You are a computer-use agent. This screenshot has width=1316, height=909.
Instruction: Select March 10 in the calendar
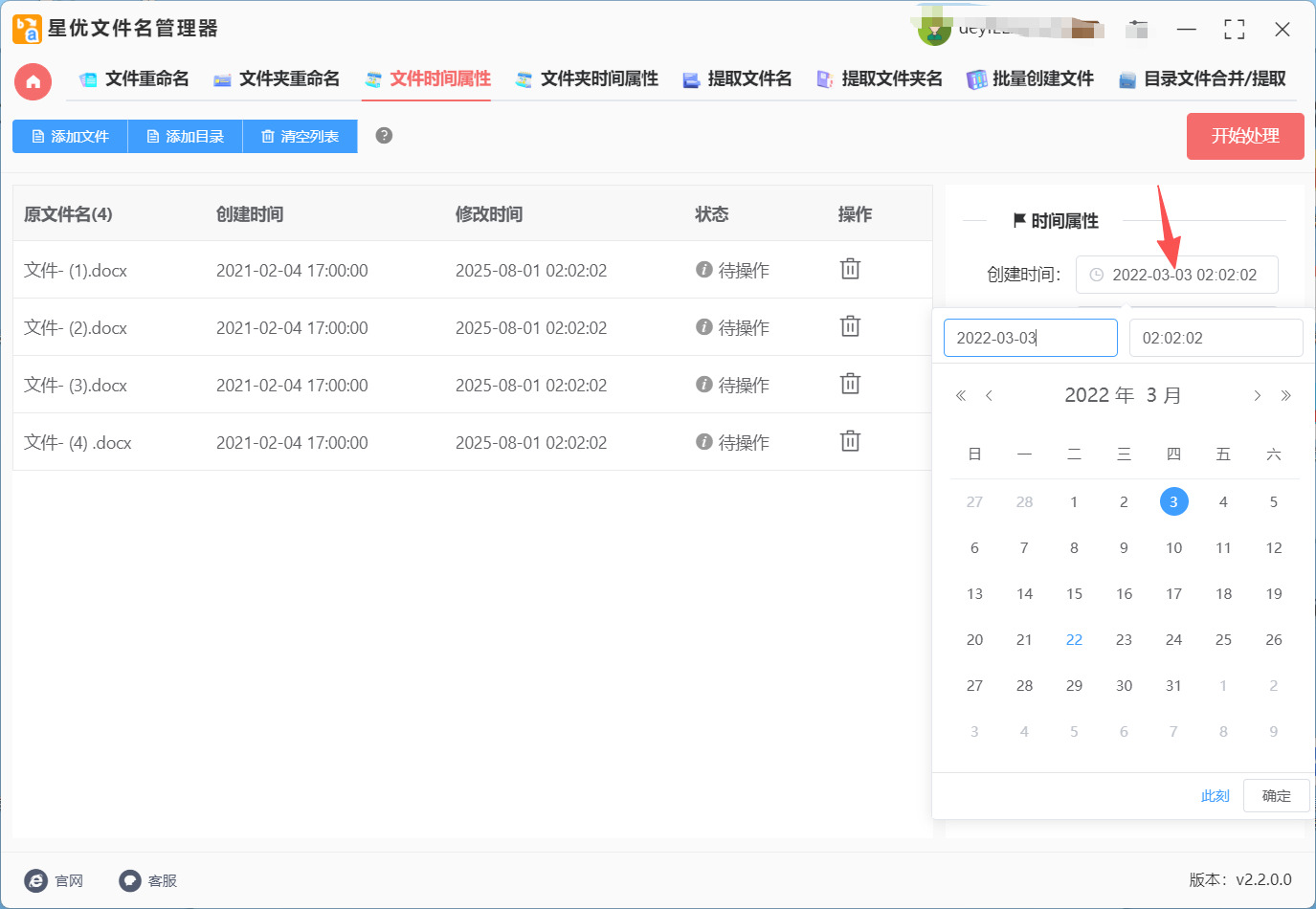(1173, 547)
